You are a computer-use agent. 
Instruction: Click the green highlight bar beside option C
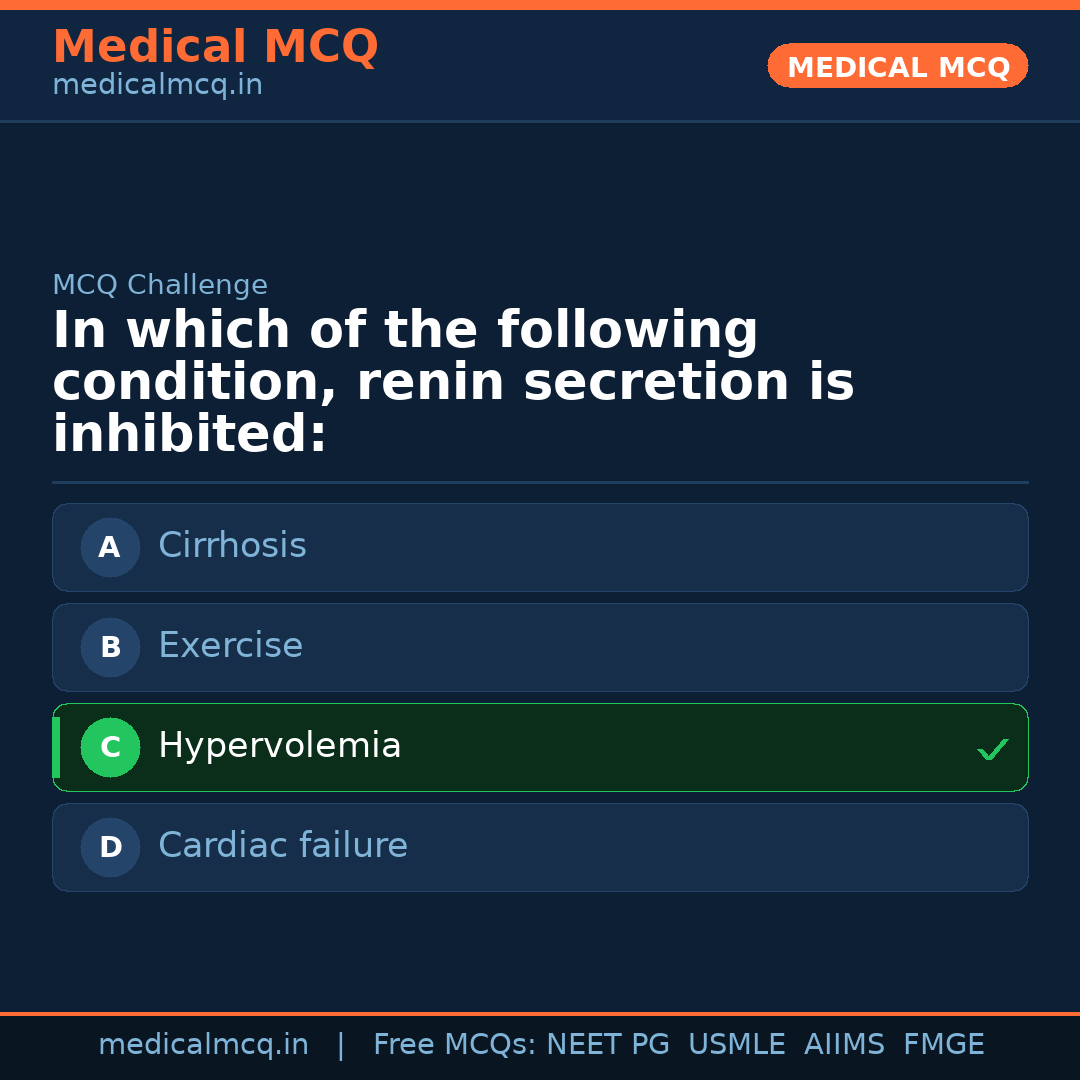coord(57,747)
